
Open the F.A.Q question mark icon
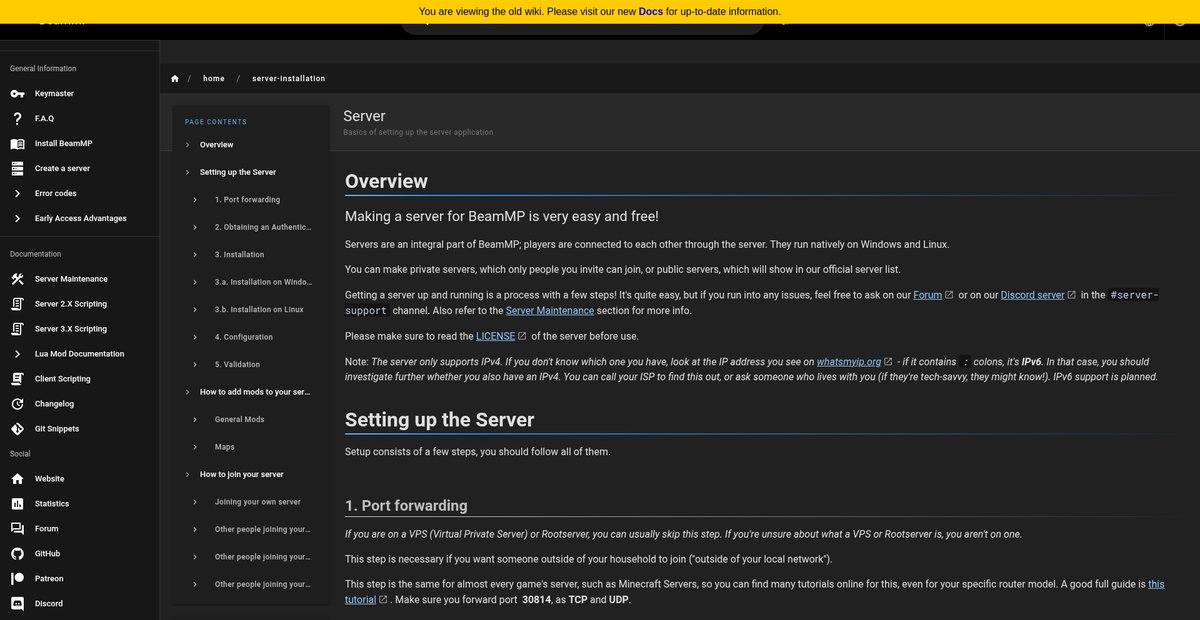[17, 119]
